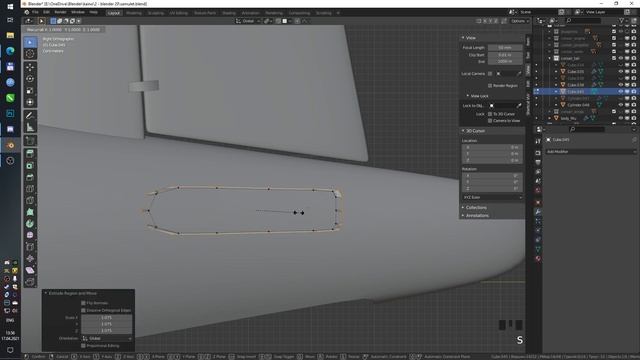Select the Shrink/Fatten tool
The height and width of the screenshot is (360, 640).
point(30,258)
